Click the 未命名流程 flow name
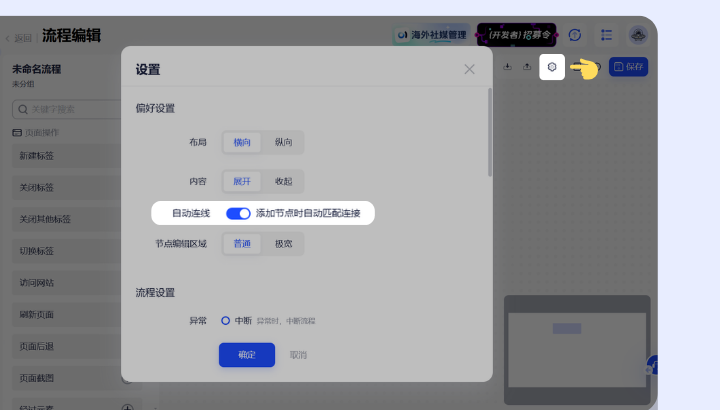The height and width of the screenshot is (410, 720). point(36,69)
